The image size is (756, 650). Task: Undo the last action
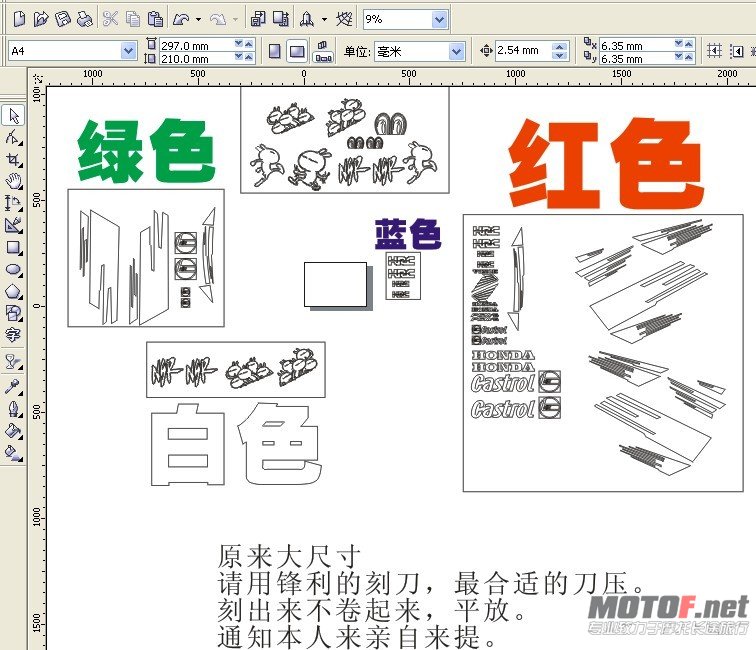coord(181,19)
